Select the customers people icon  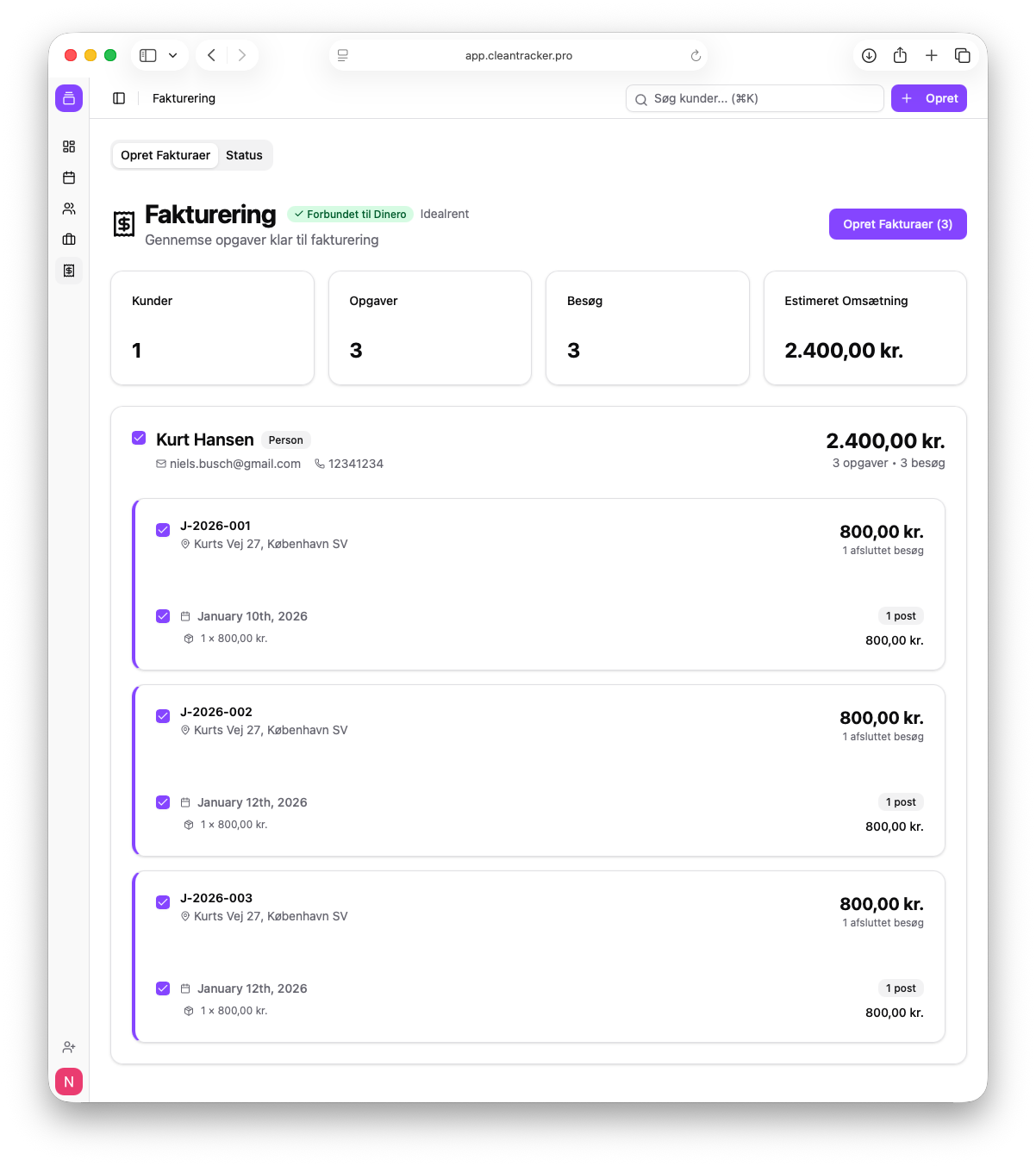click(x=69, y=209)
